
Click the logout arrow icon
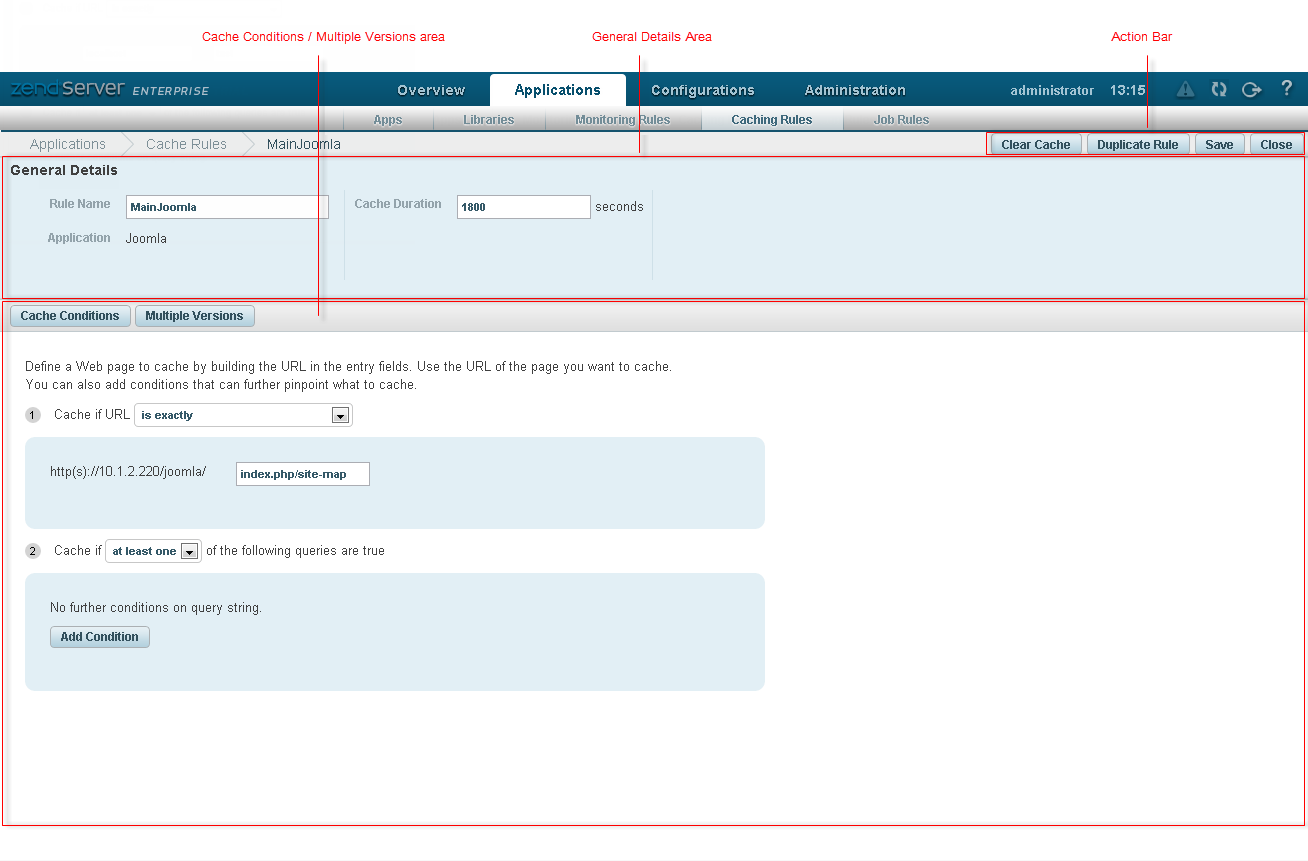(1251, 90)
